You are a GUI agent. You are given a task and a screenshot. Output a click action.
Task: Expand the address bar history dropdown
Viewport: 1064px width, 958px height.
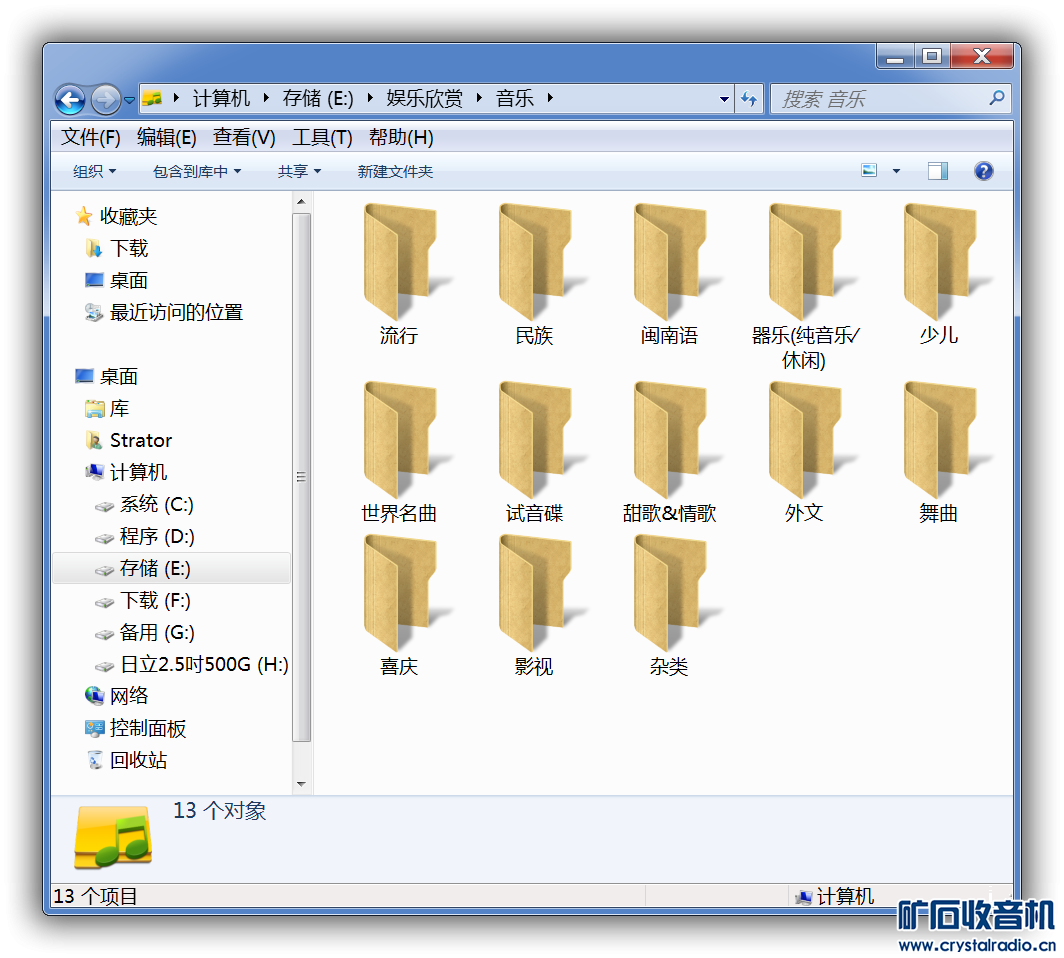click(724, 99)
